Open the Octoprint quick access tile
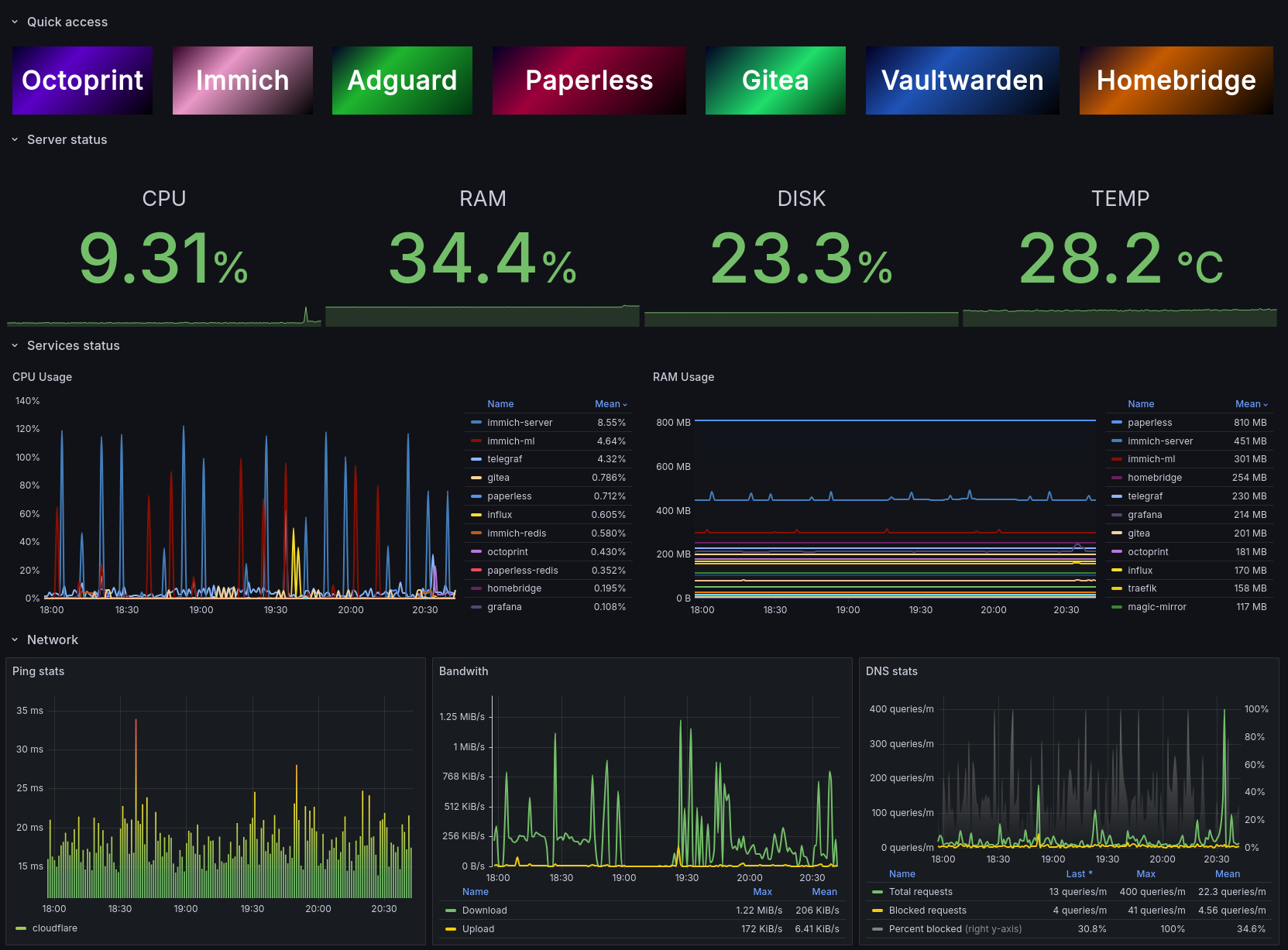The height and width of the screenshot is (950, 1288). point(82,81)
